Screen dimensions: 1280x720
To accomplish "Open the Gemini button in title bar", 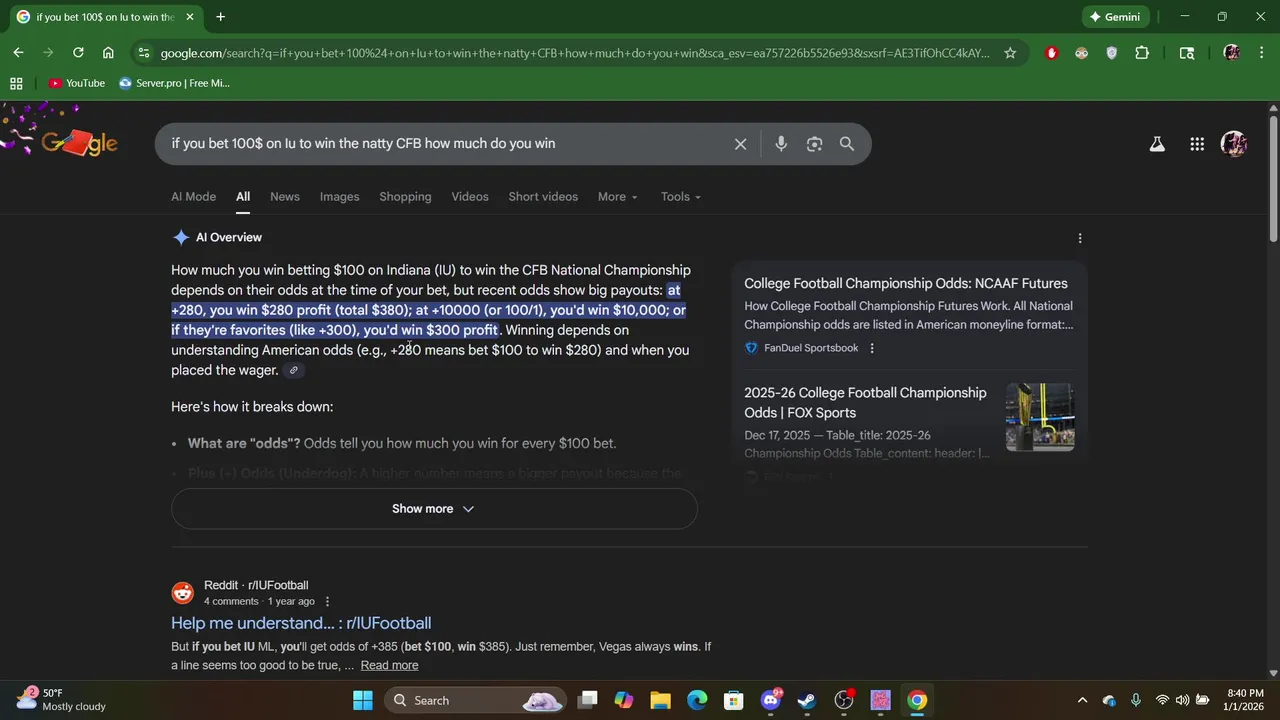I will [1115, 17].
